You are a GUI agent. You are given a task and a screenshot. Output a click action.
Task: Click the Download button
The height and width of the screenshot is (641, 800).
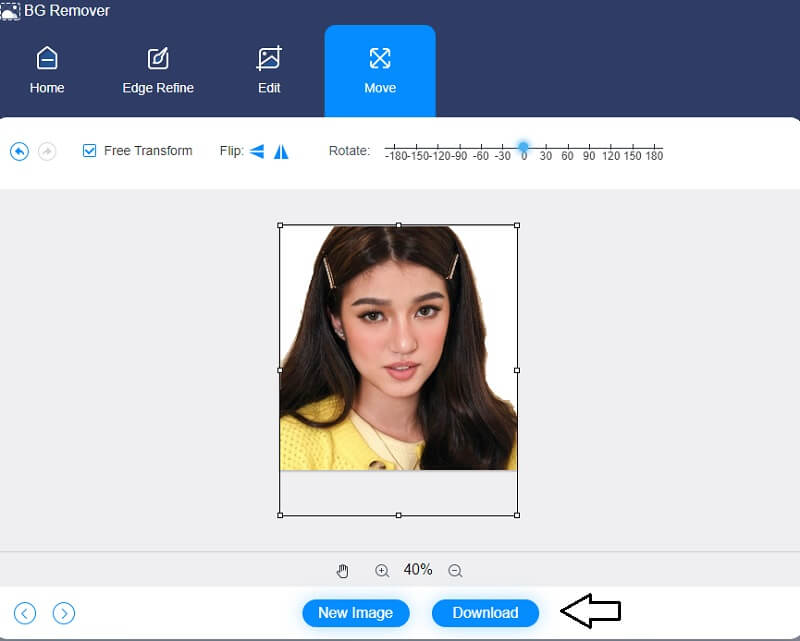(x=485, y=613)
